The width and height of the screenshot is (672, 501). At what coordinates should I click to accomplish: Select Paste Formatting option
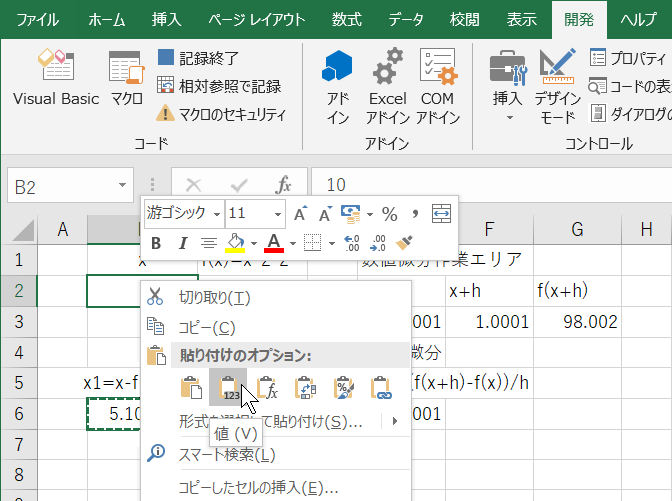(344, 387)
